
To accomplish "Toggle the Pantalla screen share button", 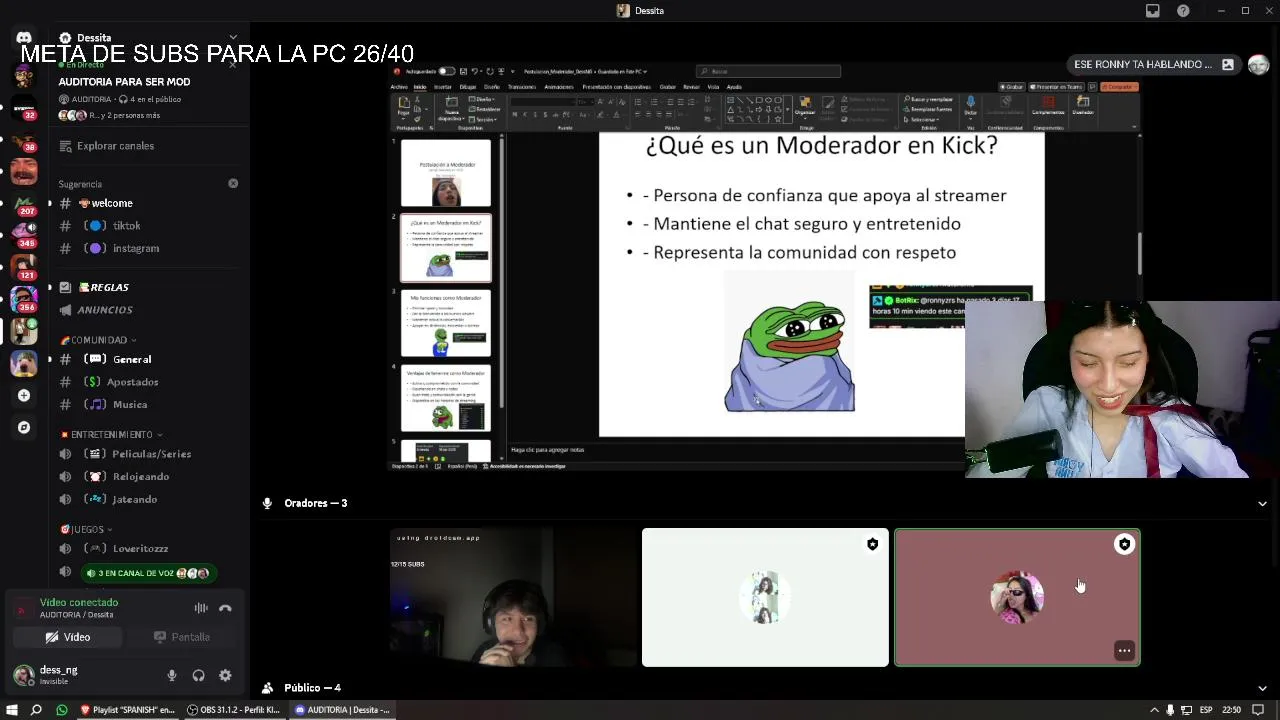I will (181, 637).
